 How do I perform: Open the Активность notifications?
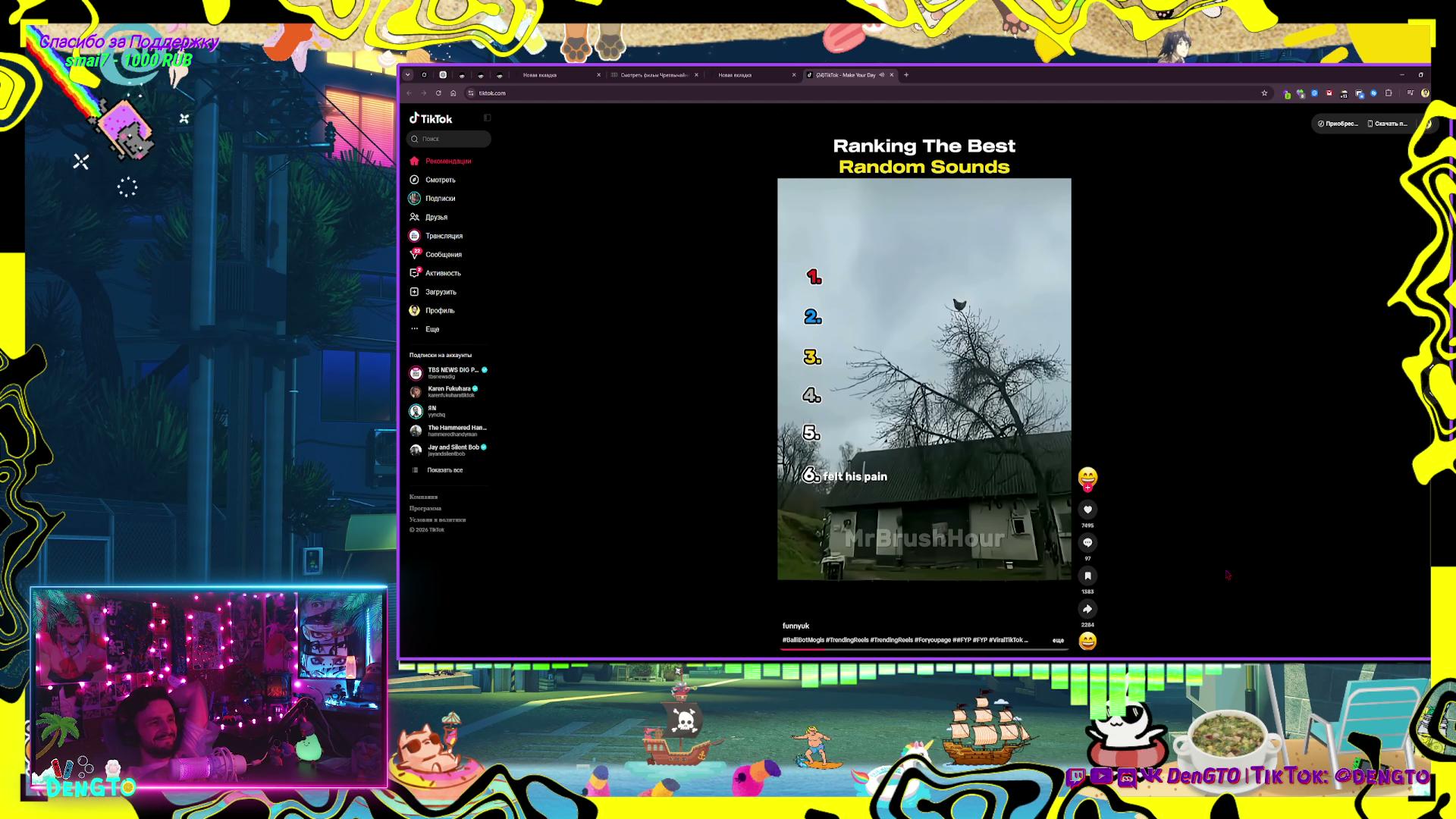tap(435, 273)
